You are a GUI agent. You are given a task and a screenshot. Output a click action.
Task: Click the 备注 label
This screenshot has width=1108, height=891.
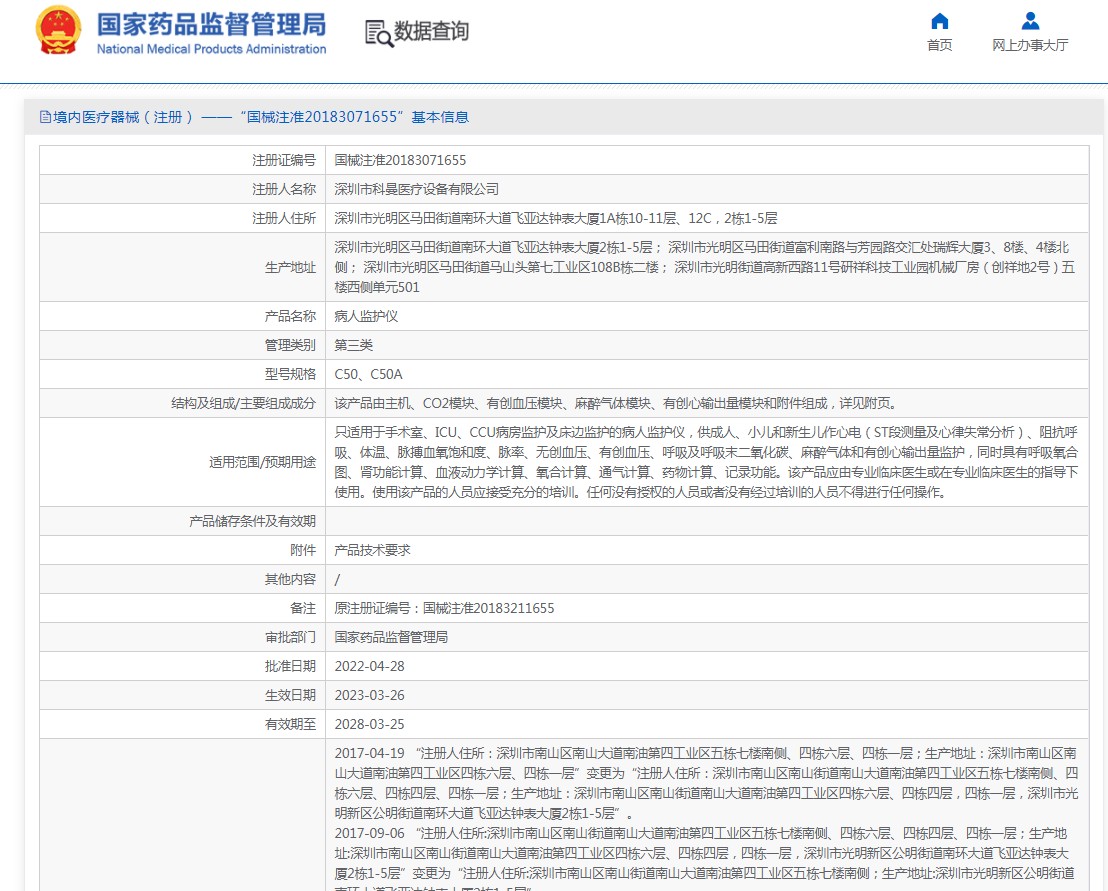(303, 608)
